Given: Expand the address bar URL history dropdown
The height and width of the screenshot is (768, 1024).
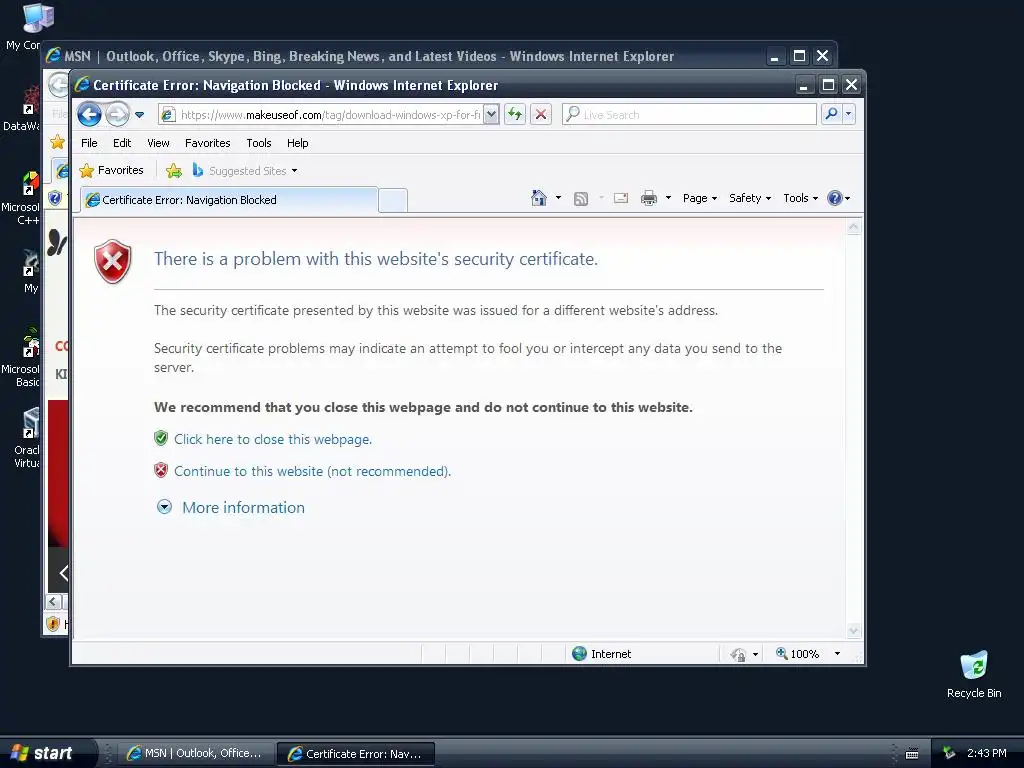Looking at the screenshot, I should pos(492,115).
